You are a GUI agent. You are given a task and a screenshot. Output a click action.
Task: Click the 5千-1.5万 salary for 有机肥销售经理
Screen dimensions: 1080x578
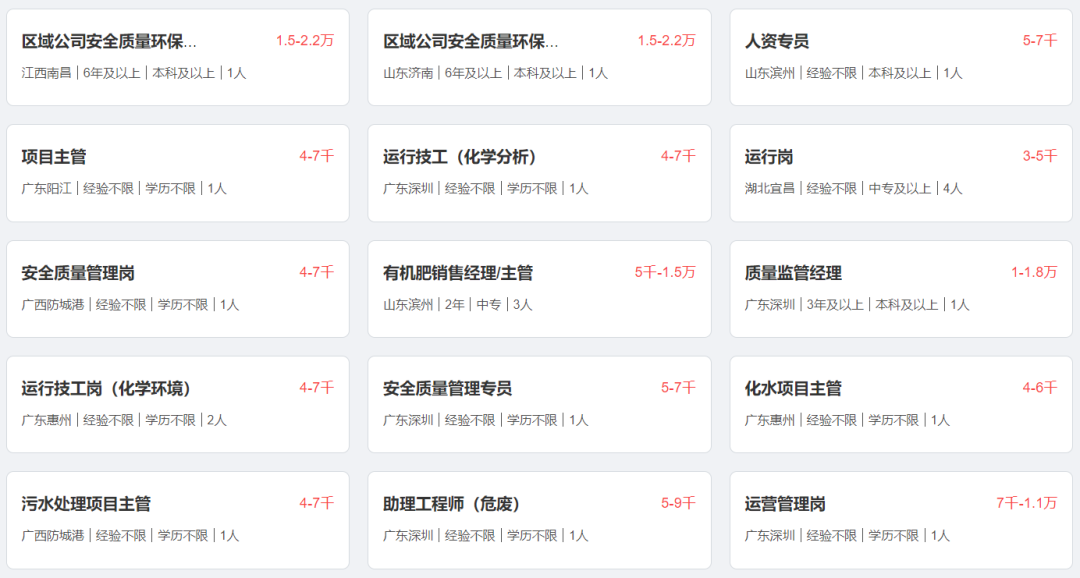coord(665,272)
